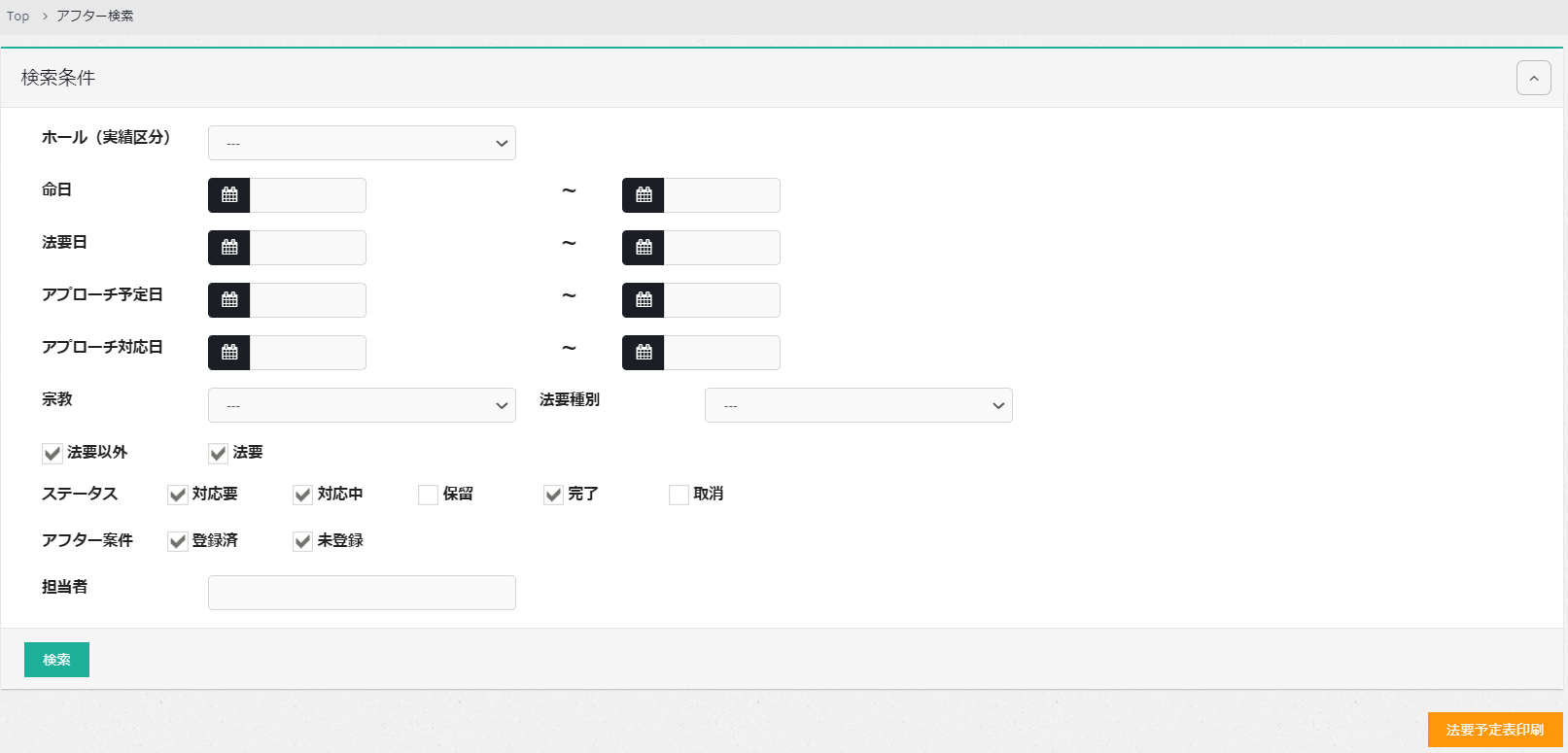The image size is (1568, 753).
Task: Open calendar for 命日 end date
Action: pyautogui.click(x=644, y=195)
